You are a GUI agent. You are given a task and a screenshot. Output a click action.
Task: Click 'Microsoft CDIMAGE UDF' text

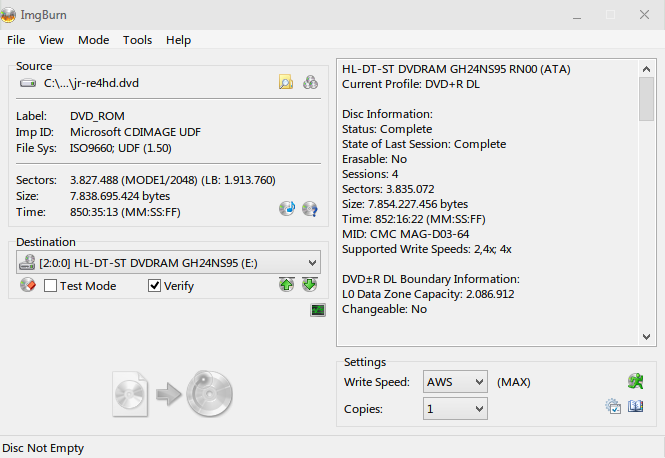pyautogui.click(x=135, y=132)
